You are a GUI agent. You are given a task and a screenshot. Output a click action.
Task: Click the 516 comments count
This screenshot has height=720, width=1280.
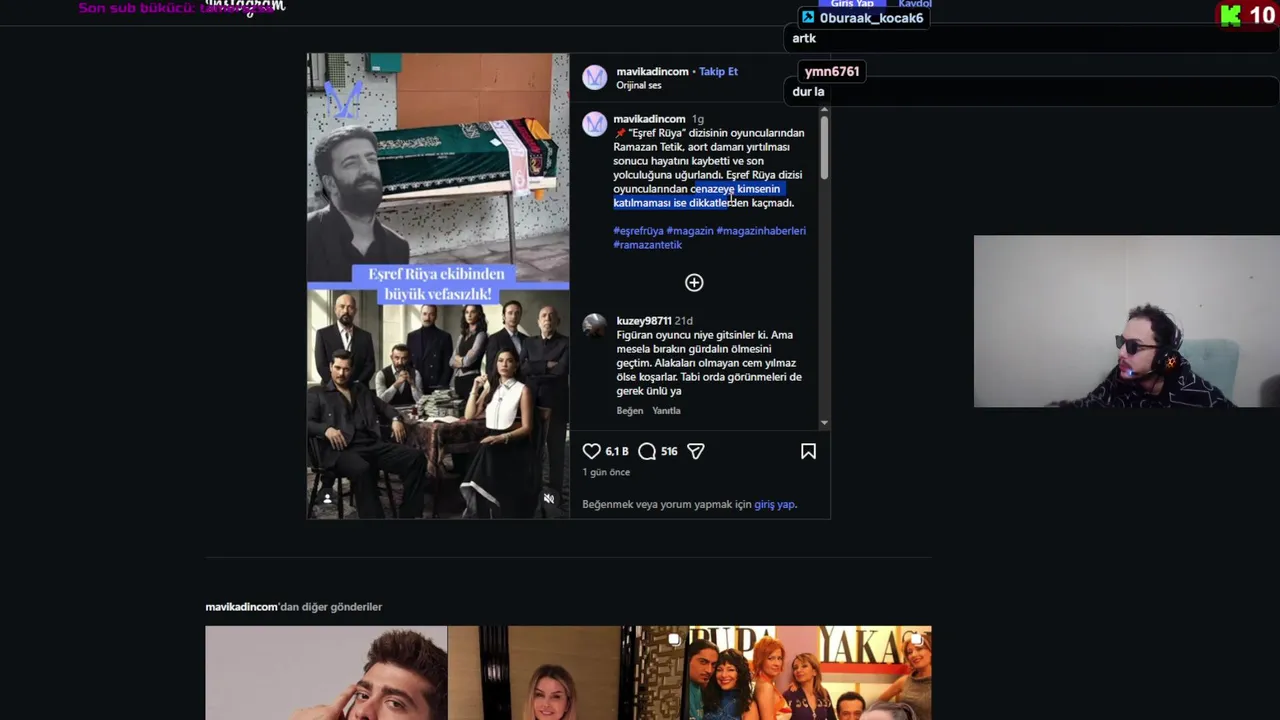(x=669, y=451)
